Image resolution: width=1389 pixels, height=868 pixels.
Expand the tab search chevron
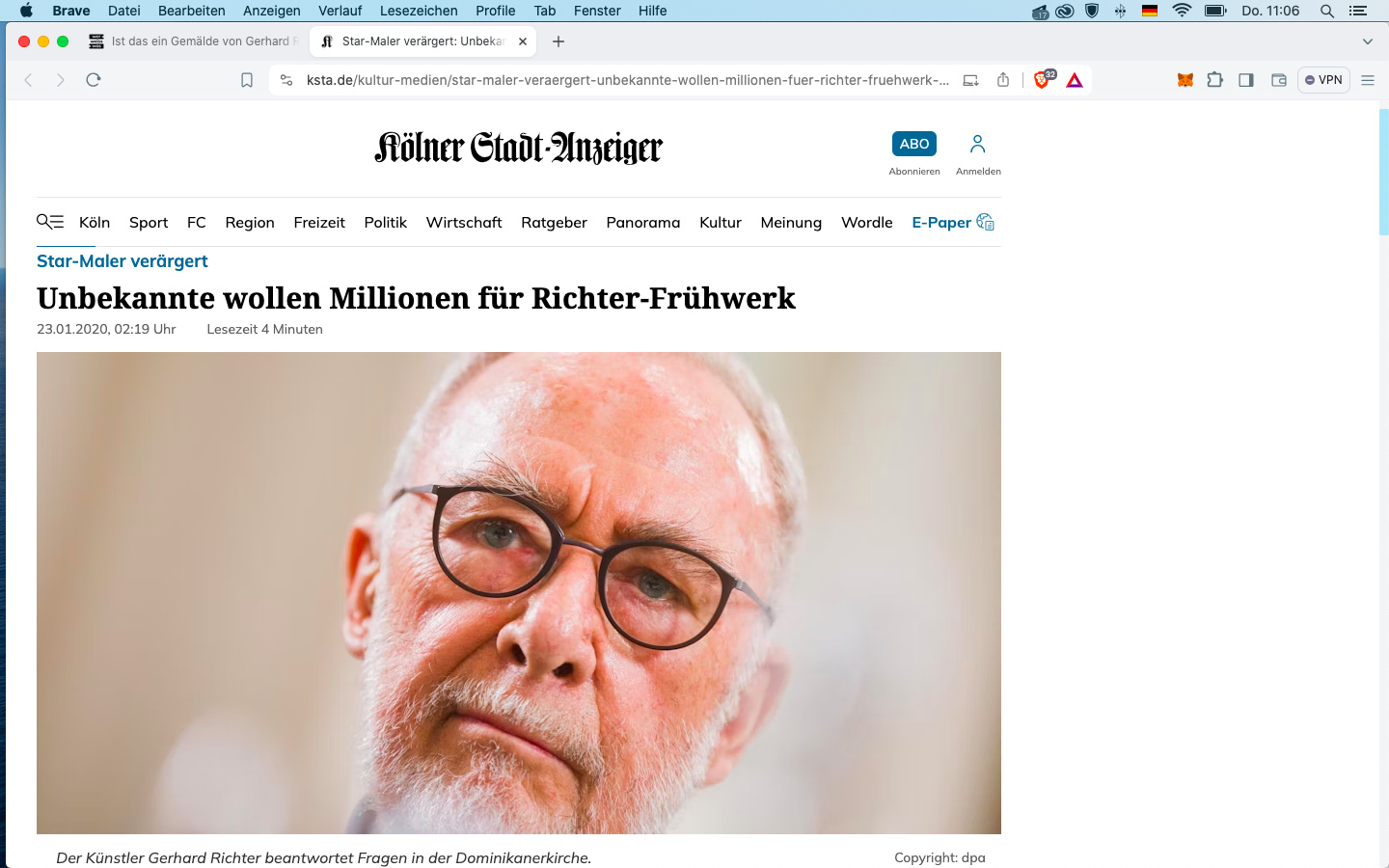point(1367,41)
